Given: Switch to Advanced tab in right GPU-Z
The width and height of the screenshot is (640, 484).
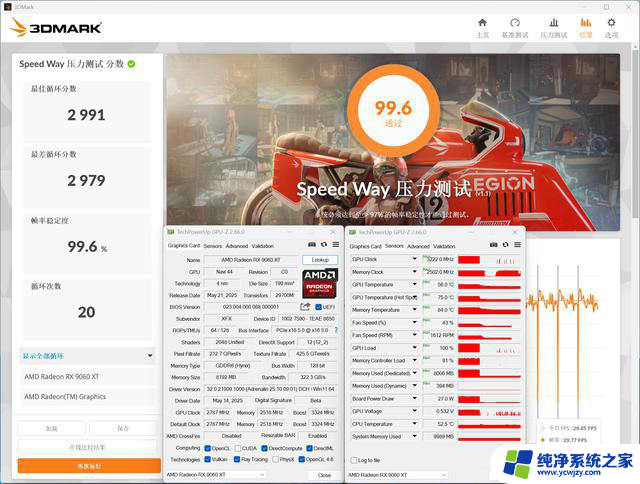Looking at the screenshot, I should tap(418, 246).
